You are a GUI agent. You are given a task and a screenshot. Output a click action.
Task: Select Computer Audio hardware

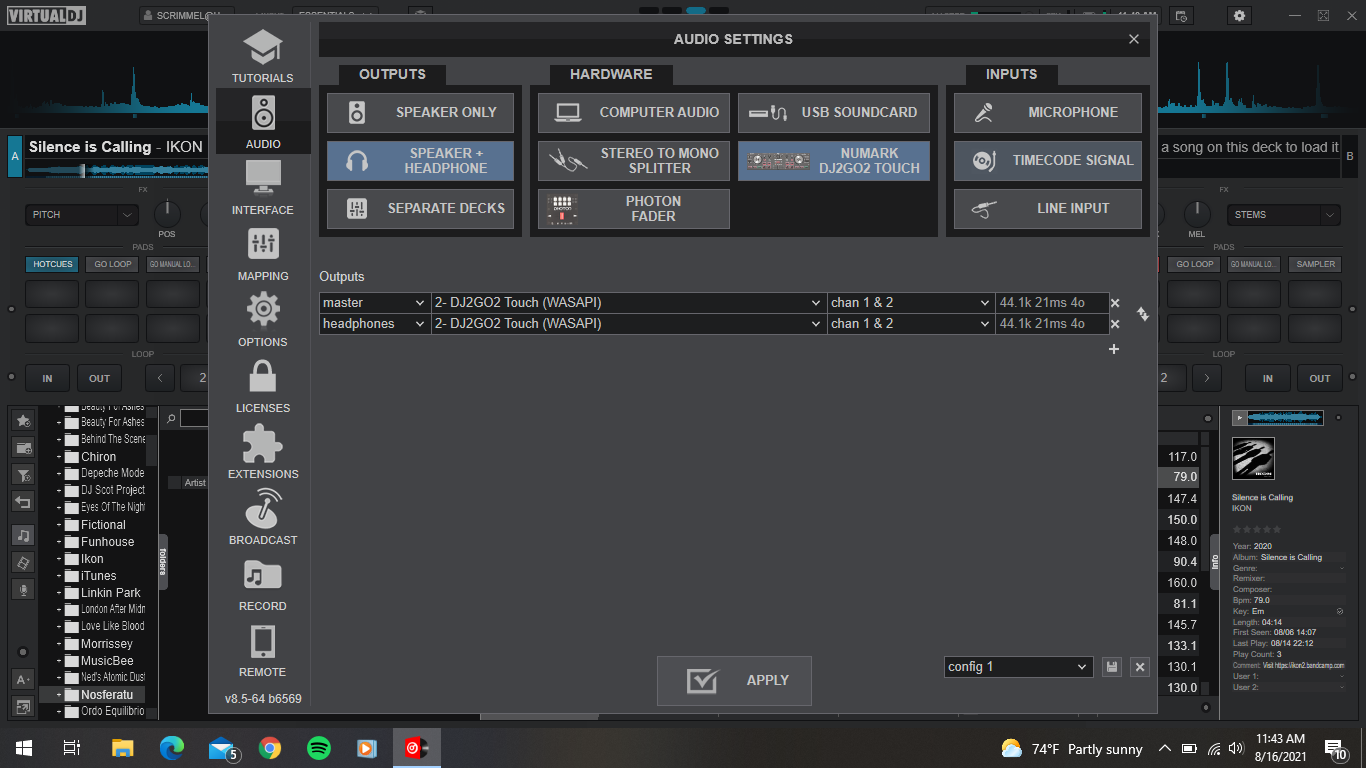634,112
